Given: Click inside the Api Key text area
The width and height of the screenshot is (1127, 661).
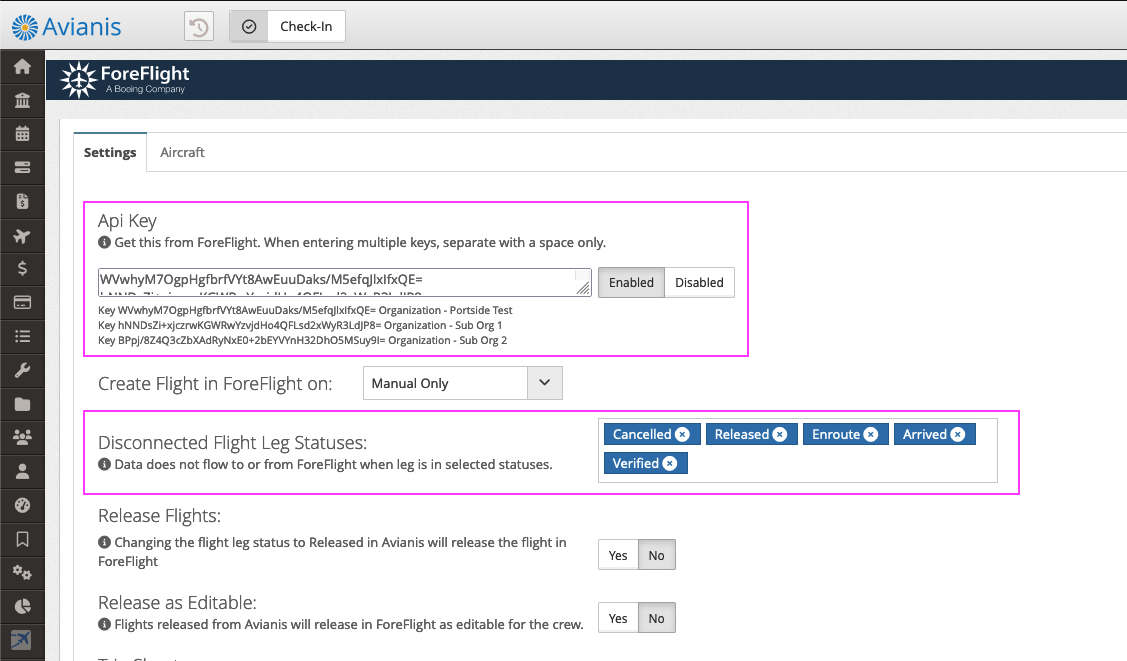Looking at the screenshot, I should point(344,282).
